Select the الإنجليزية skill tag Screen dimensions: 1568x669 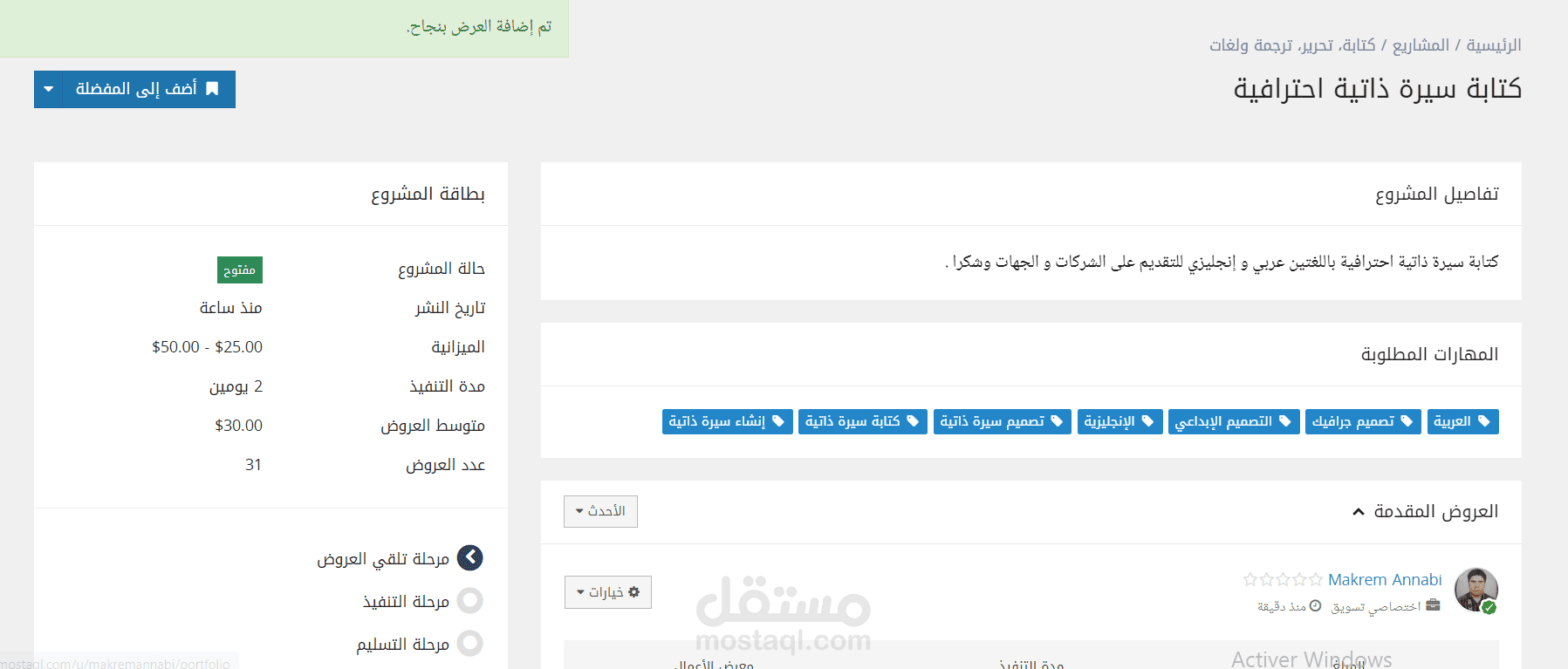[1120, 421]
